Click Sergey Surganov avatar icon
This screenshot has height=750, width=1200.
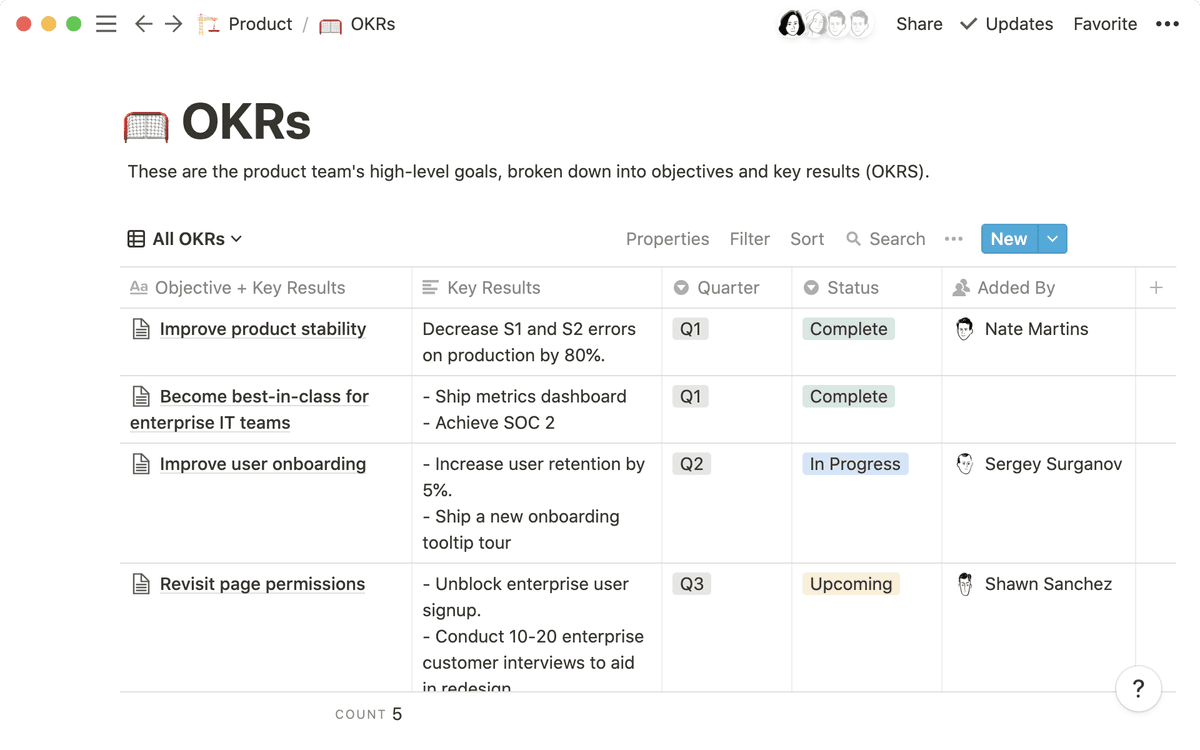coord(965,464)
